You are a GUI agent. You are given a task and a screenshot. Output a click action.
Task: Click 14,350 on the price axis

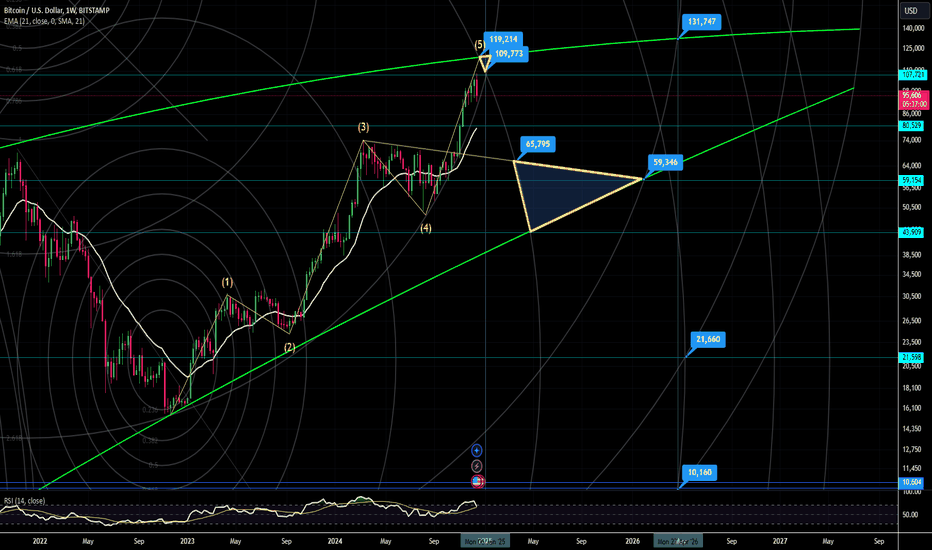point(911,429)
